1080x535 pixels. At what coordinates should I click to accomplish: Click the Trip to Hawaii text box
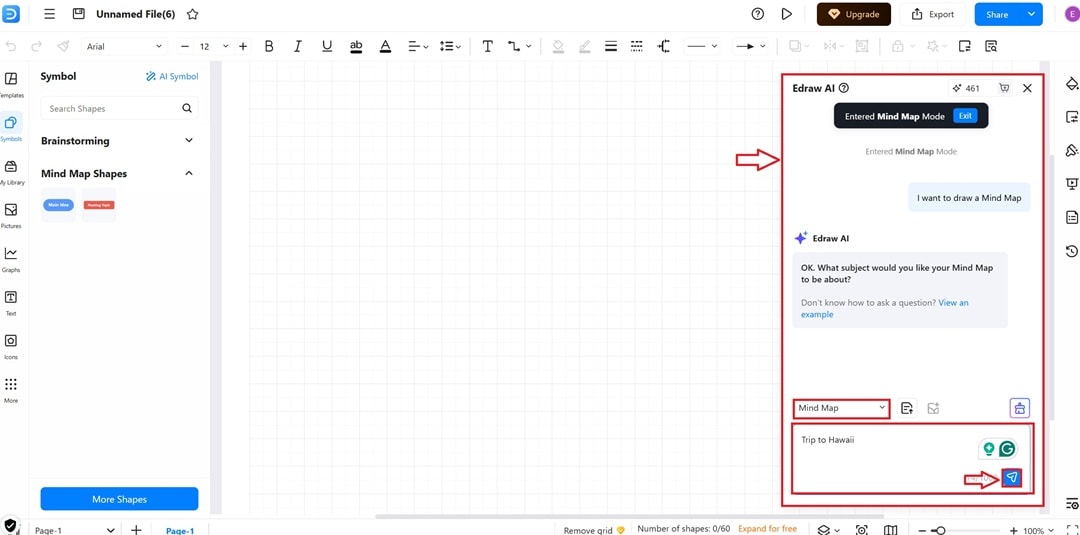[911, 459]
